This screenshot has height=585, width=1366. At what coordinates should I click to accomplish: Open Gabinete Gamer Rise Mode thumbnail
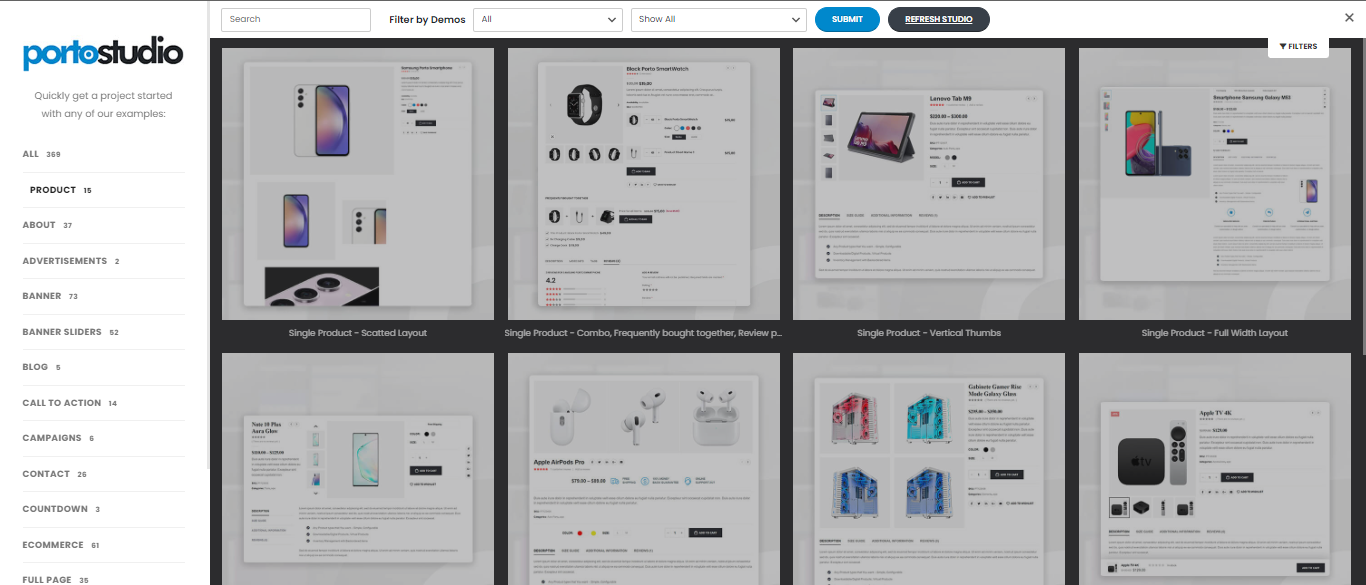(x=929, y=469)
